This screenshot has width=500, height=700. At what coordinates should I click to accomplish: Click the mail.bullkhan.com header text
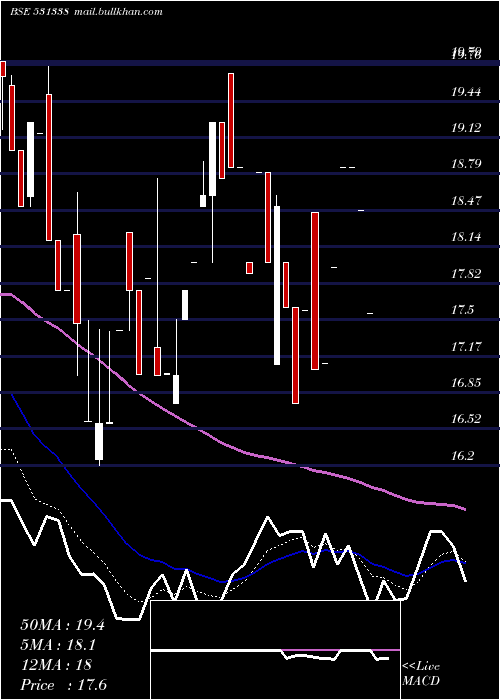[x=117, y=12]
